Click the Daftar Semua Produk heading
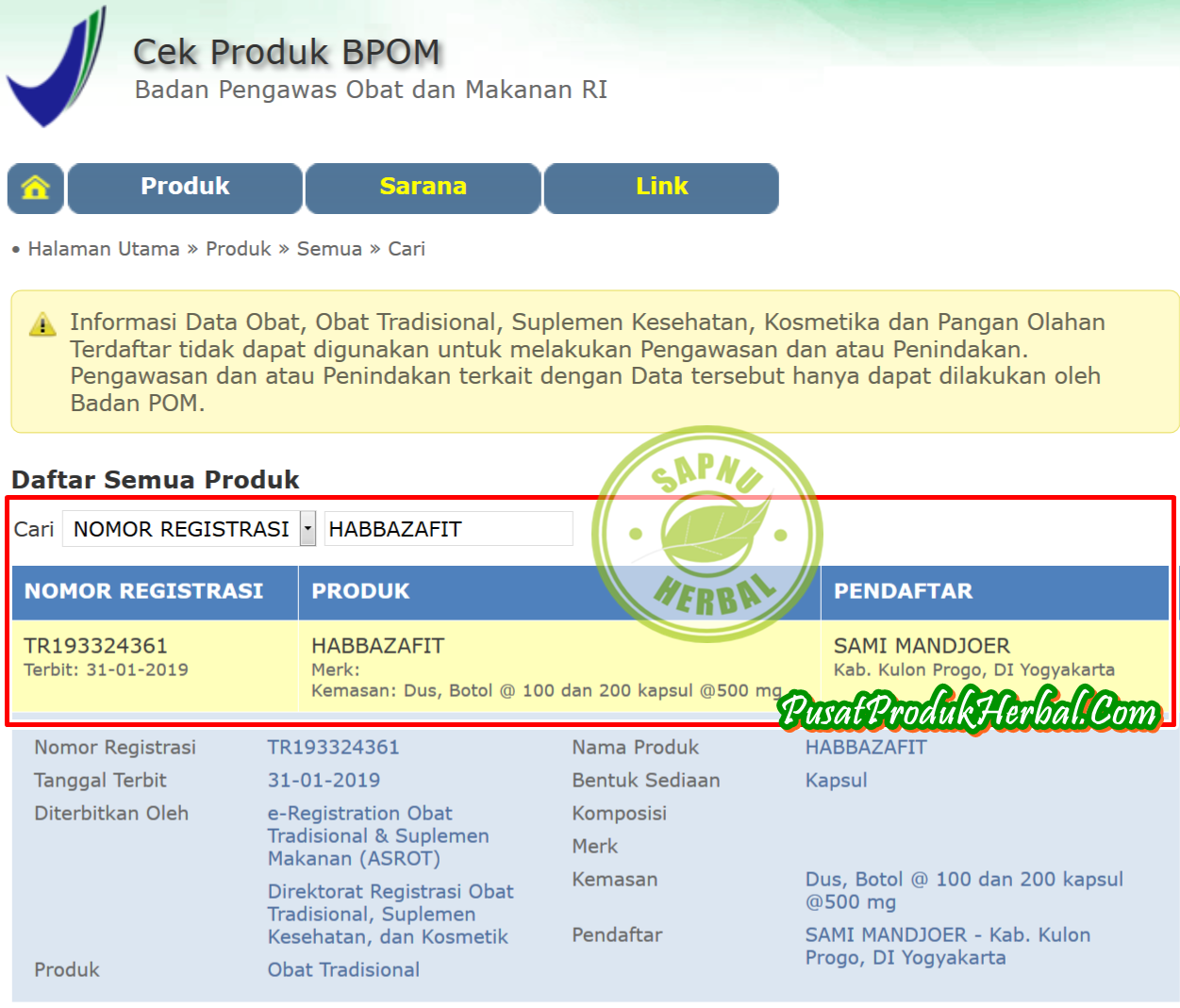Viewport: 1180px width, 1008px height. click(156, 480)
